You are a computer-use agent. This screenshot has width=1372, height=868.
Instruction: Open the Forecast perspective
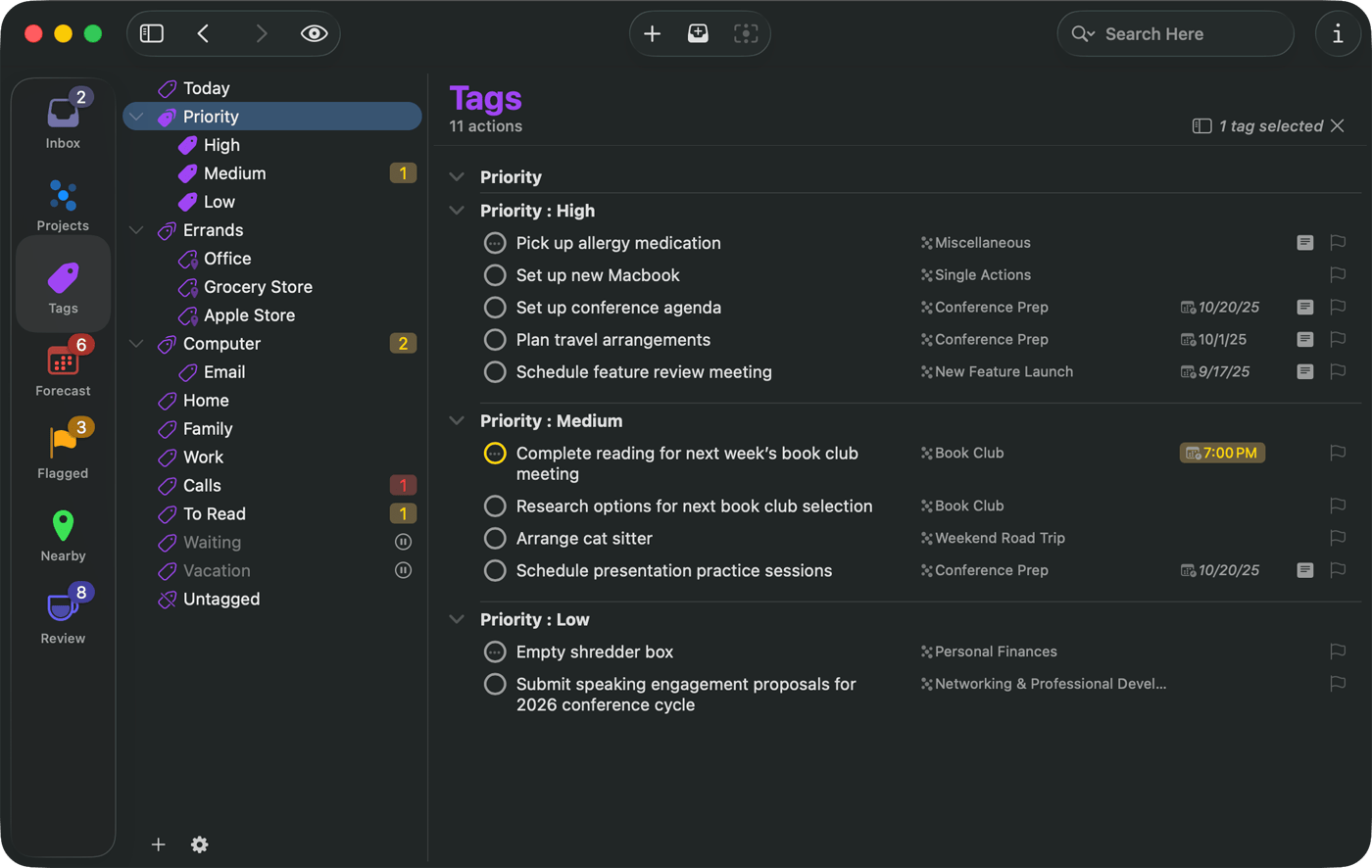pos(63,368)
